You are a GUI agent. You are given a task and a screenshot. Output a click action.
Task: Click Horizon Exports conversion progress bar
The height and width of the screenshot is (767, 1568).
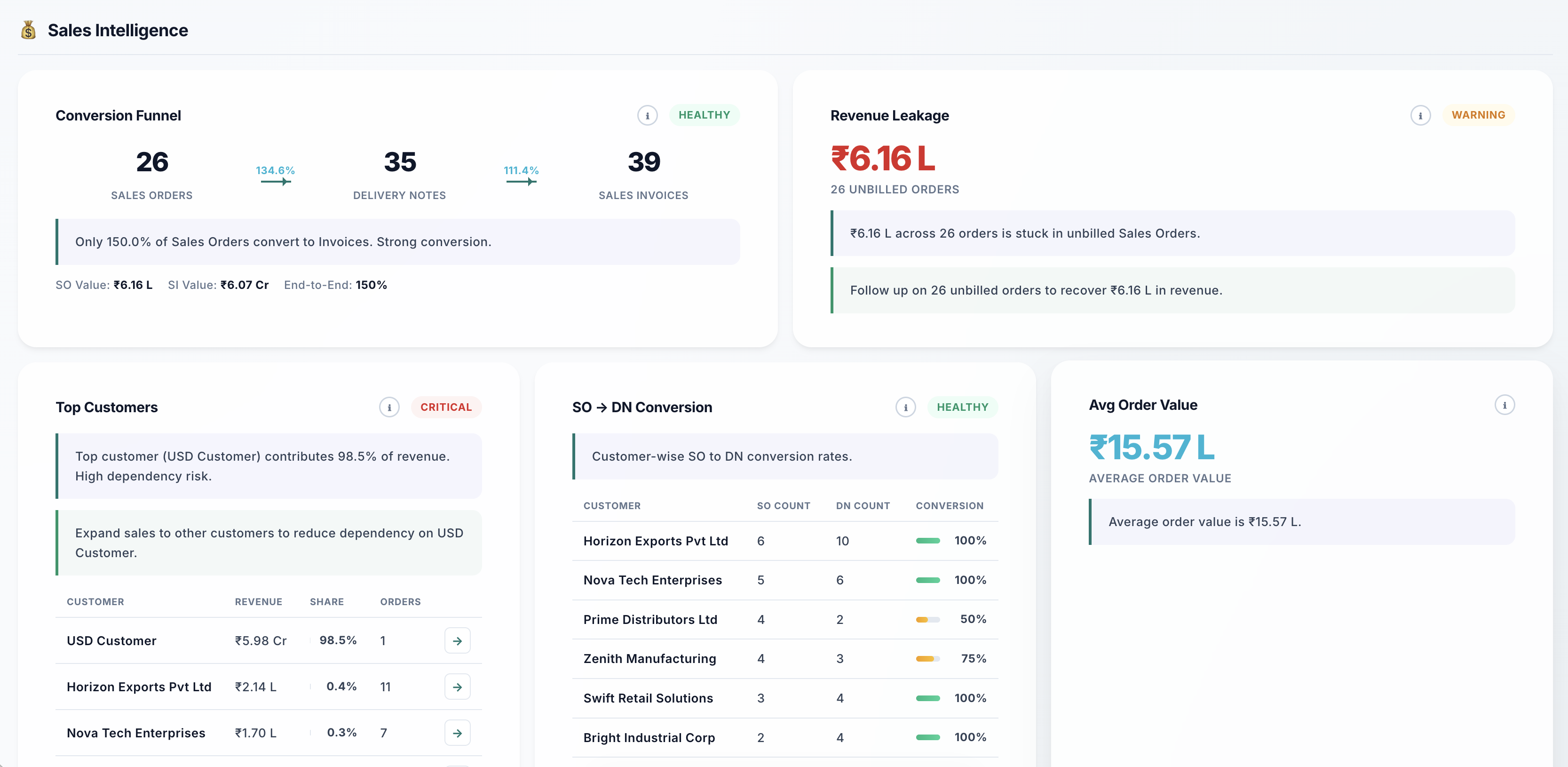point(927,540)
